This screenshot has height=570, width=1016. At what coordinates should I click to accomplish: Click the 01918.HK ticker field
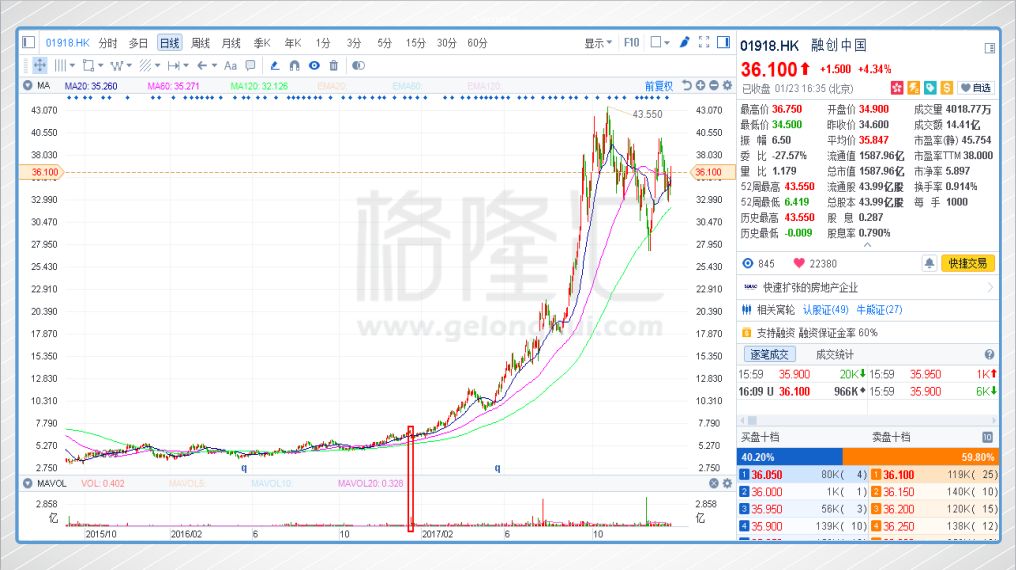(x=67, y=43)
